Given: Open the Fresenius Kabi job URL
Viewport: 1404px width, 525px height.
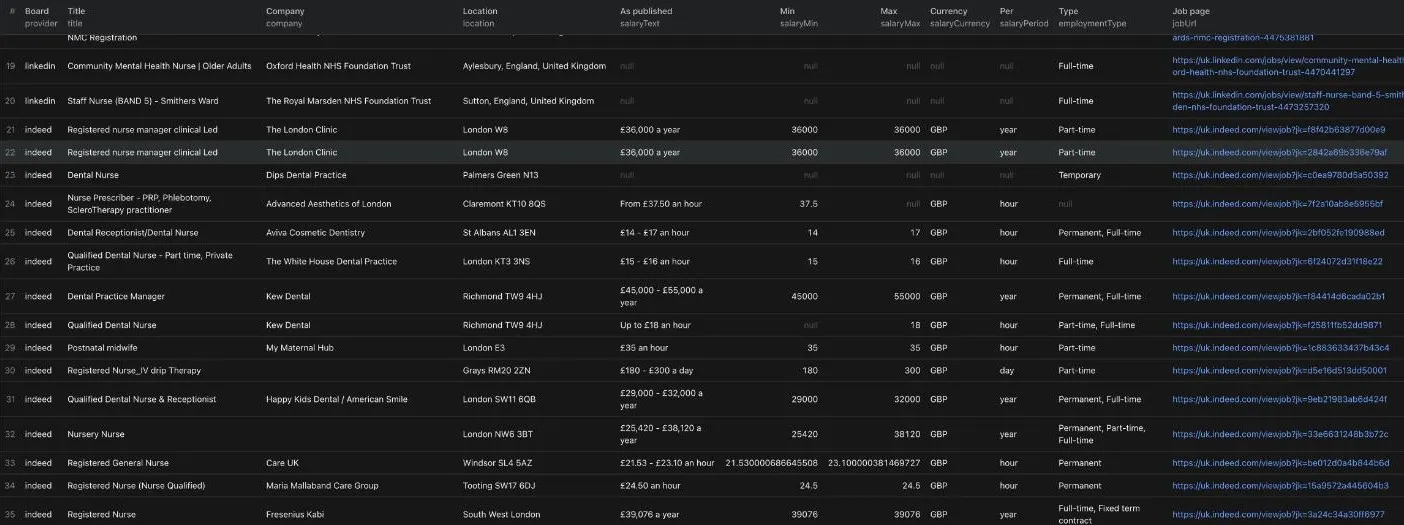Looking at the screenshot, I should tap(1280, 514).
